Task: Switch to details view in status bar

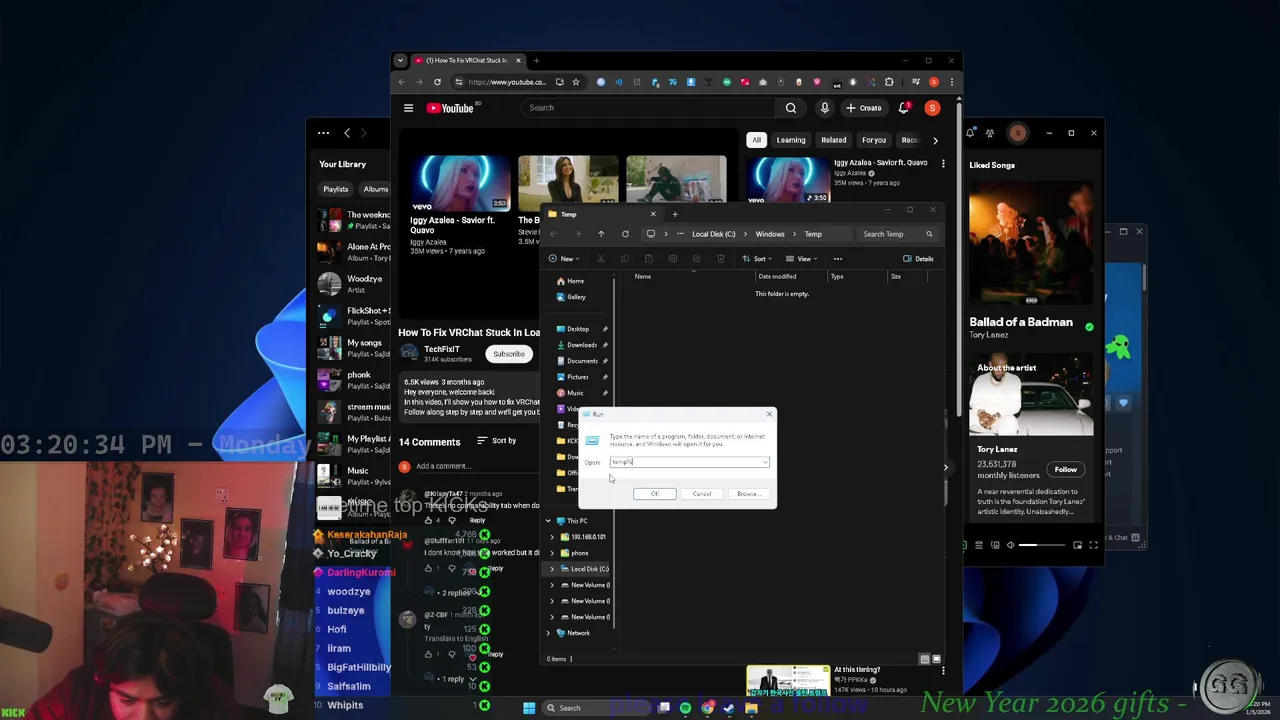Action: pyautogui.click(x=925, y=659)
